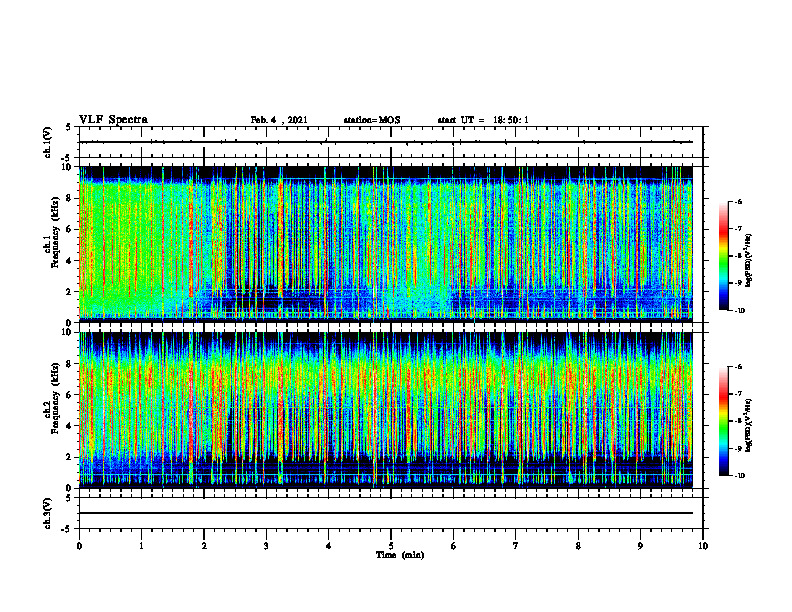Click the "start UT = 18:50:1" text
This screenshot has height=612, width=792.
pyautogui.click(x=483, y=120)
